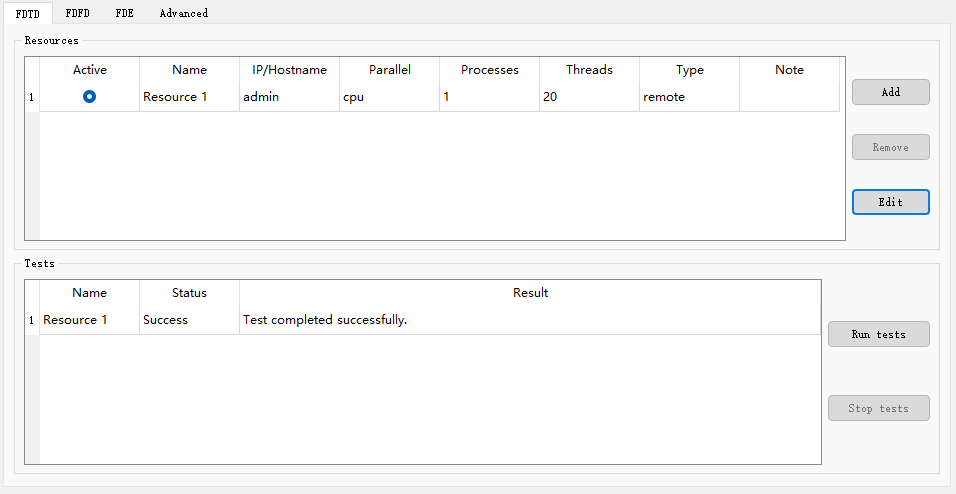Click the Add resource button
This screenshot has width=956, height=494.
click(891, 92)
